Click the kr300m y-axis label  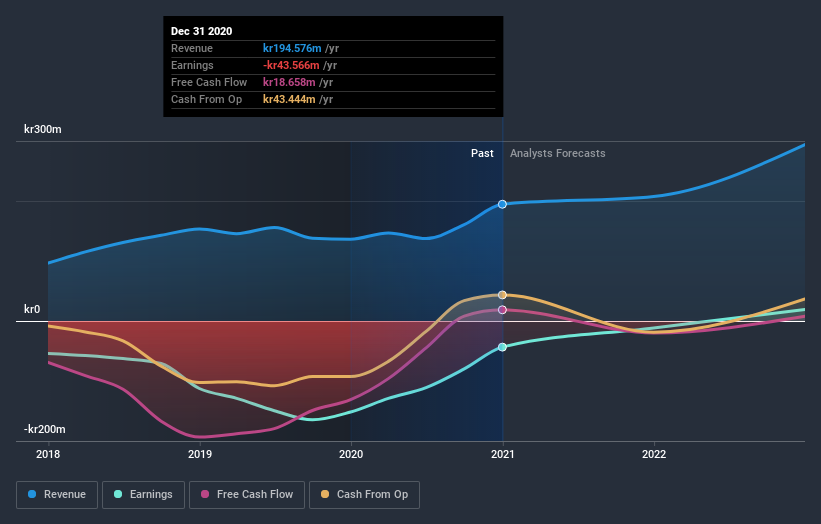tap(43, 129)
